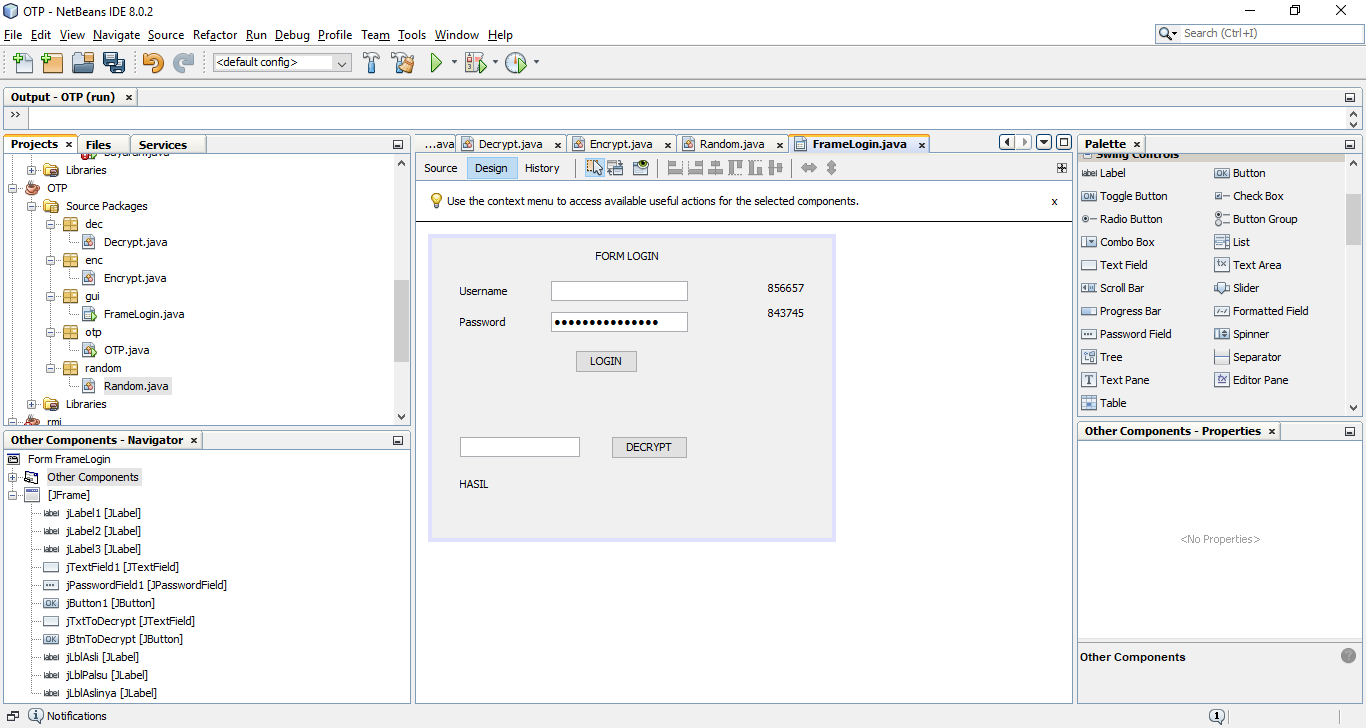
Task: Dismiss the context menu hint message
Action: click(1054, 200)
